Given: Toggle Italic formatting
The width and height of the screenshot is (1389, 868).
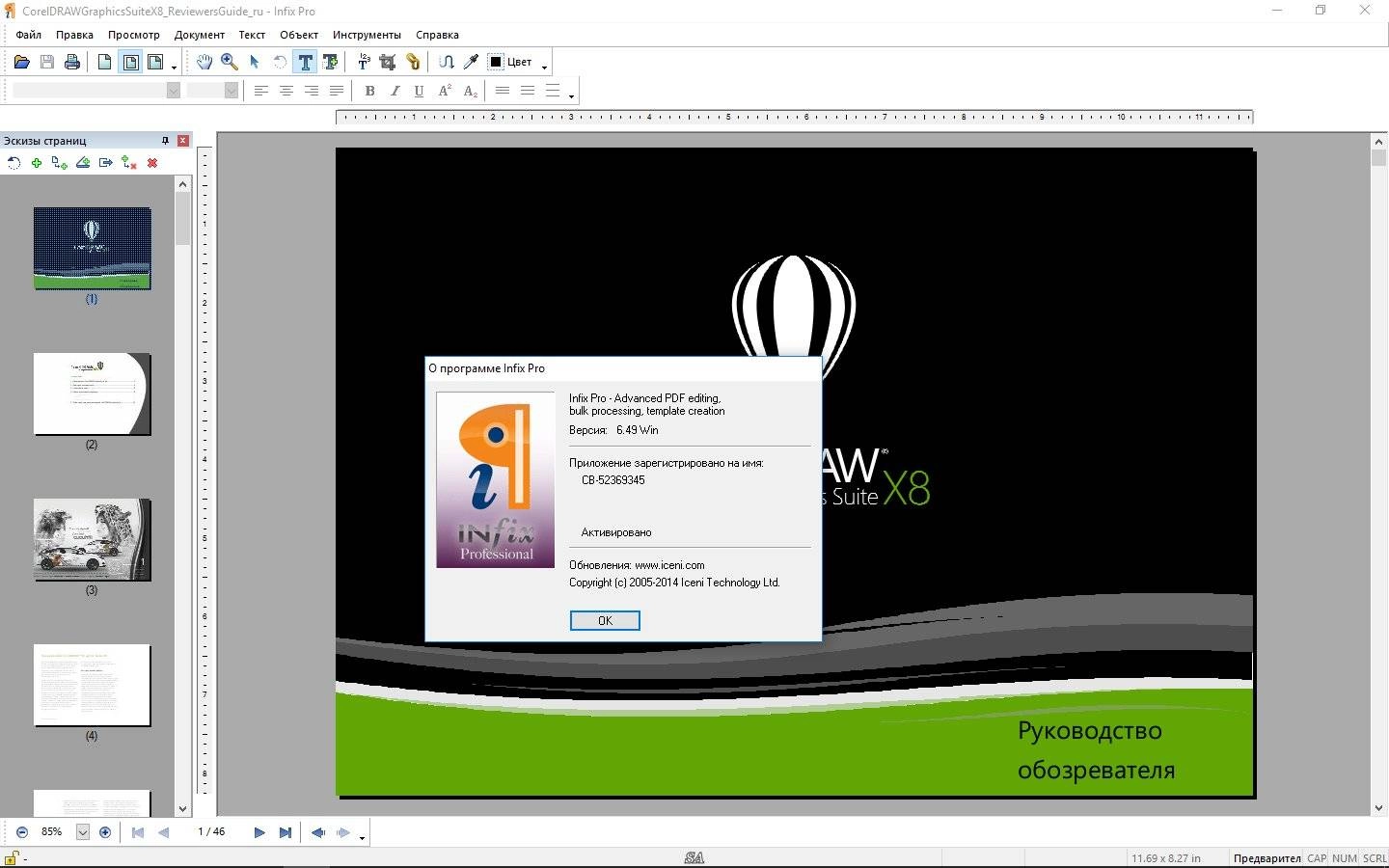Looking at the screenshot, I should (x=395, y=91).
